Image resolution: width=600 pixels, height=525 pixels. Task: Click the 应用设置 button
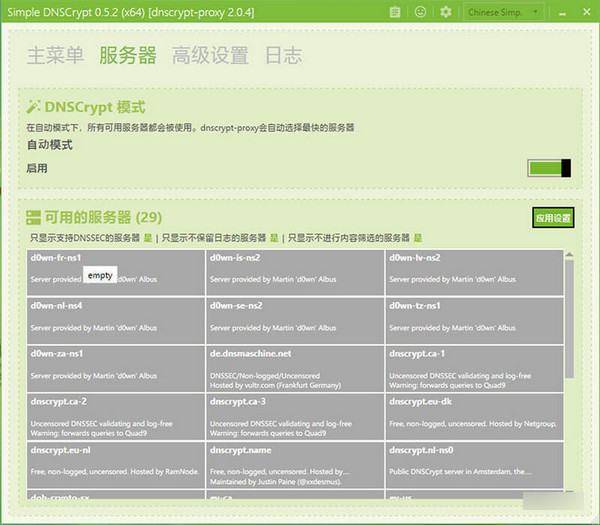[552, 218]
